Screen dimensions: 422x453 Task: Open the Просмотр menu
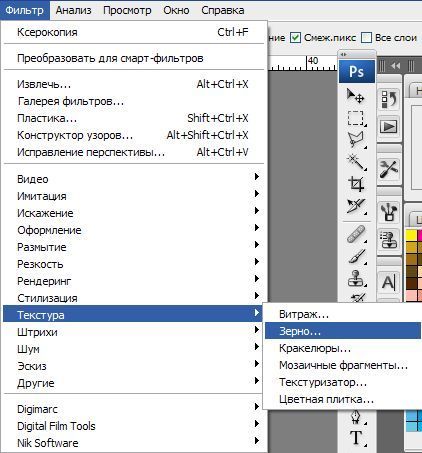pyautogui.click(x=127, y=10)
